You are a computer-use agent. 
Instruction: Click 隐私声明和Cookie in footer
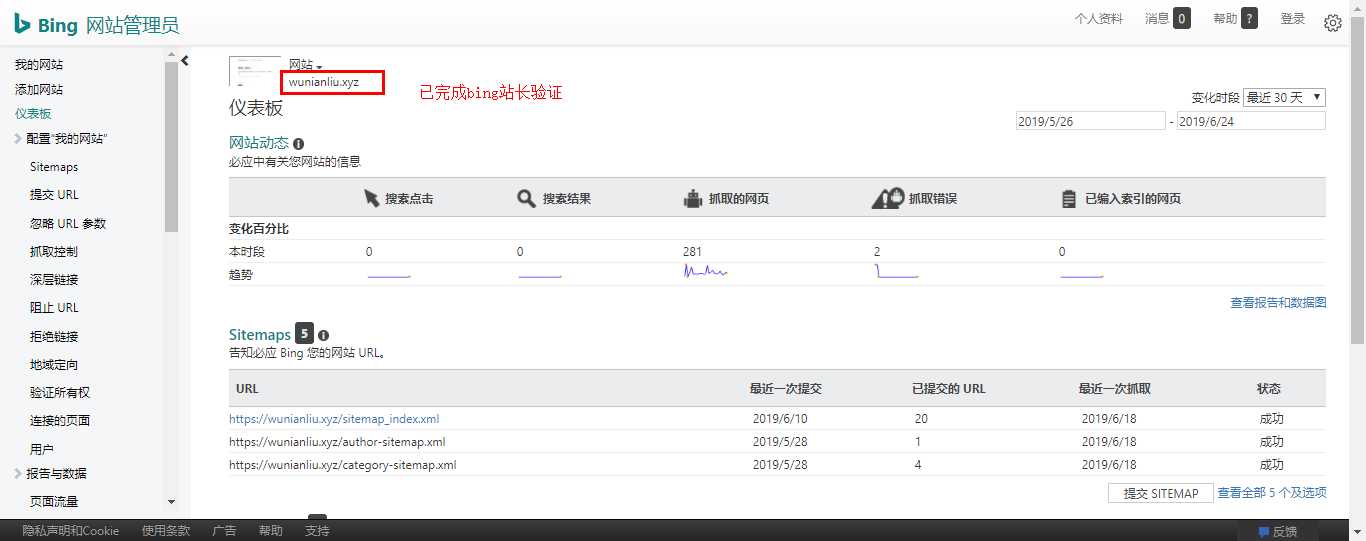click(71, 530)
